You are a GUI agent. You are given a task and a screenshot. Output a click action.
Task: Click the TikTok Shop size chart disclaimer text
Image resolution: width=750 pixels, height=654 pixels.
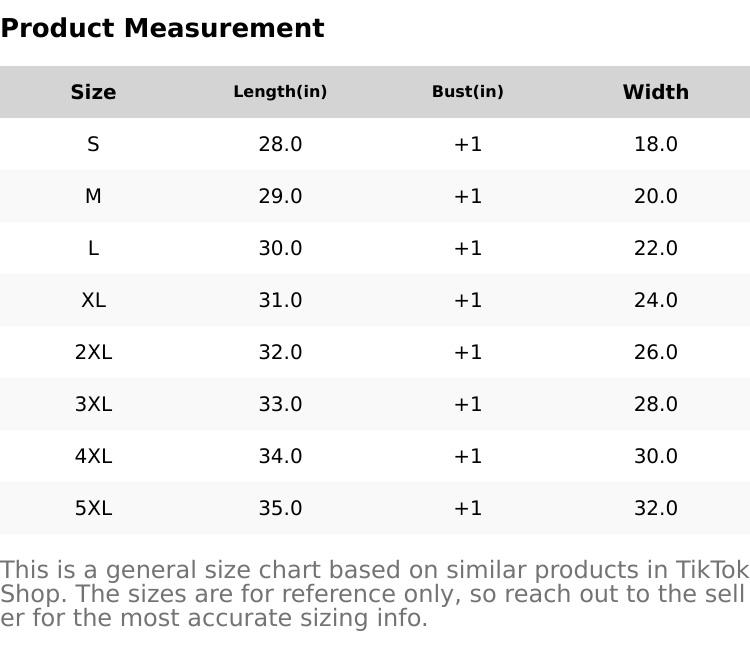click(374, 594)
